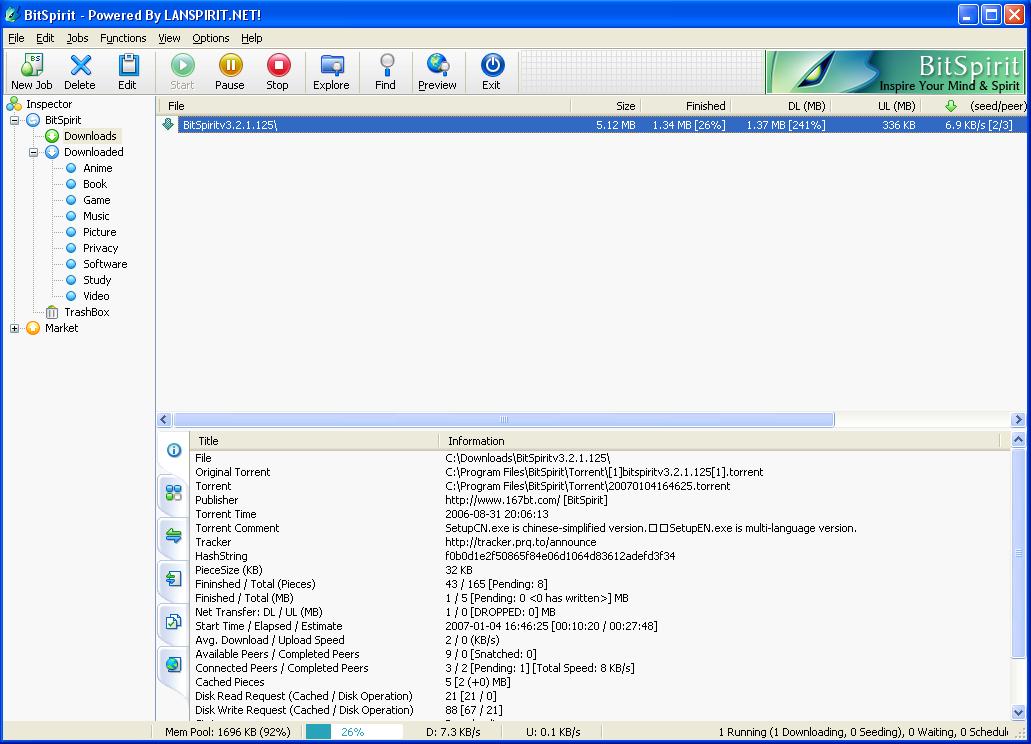This screenshot has height=744, width=1031.
Task: Open the Help menu
Action: click(x=251, y=38)
